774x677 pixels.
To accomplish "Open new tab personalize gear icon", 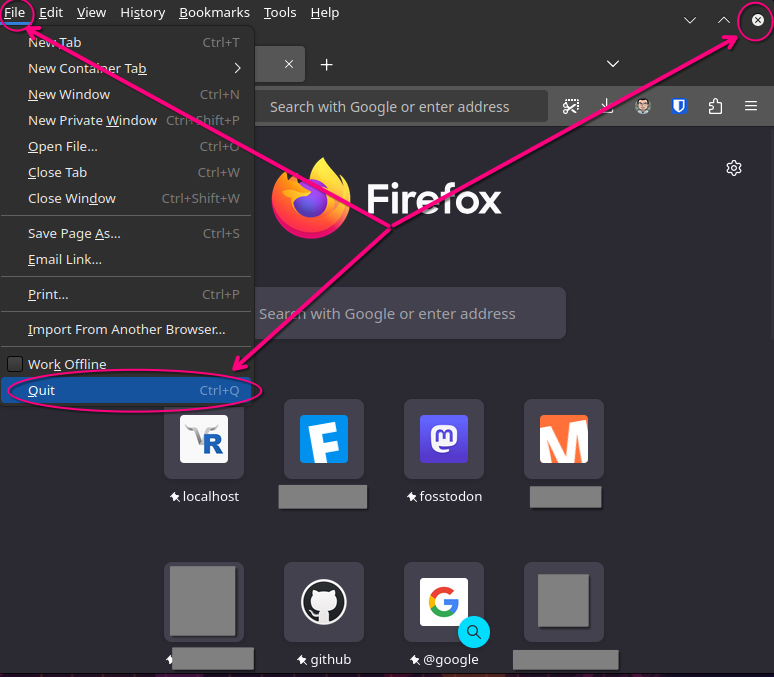I will pos(734,168).
